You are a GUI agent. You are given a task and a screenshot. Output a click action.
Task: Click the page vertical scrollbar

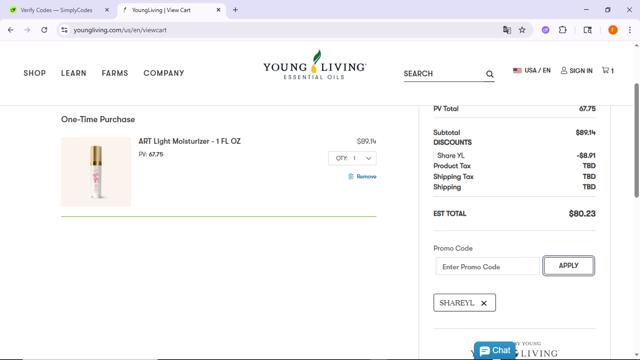pos(636,140)
